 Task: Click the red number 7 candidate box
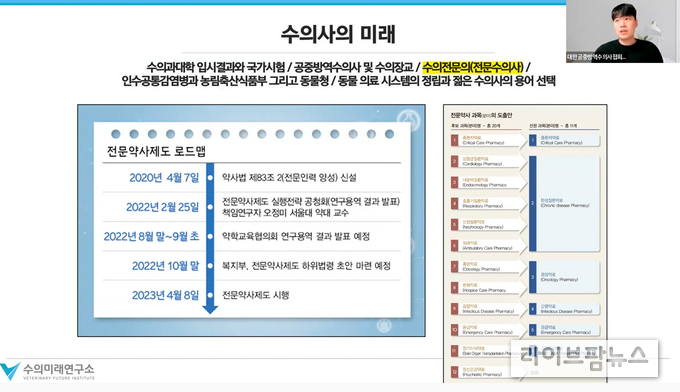point(454,267)
